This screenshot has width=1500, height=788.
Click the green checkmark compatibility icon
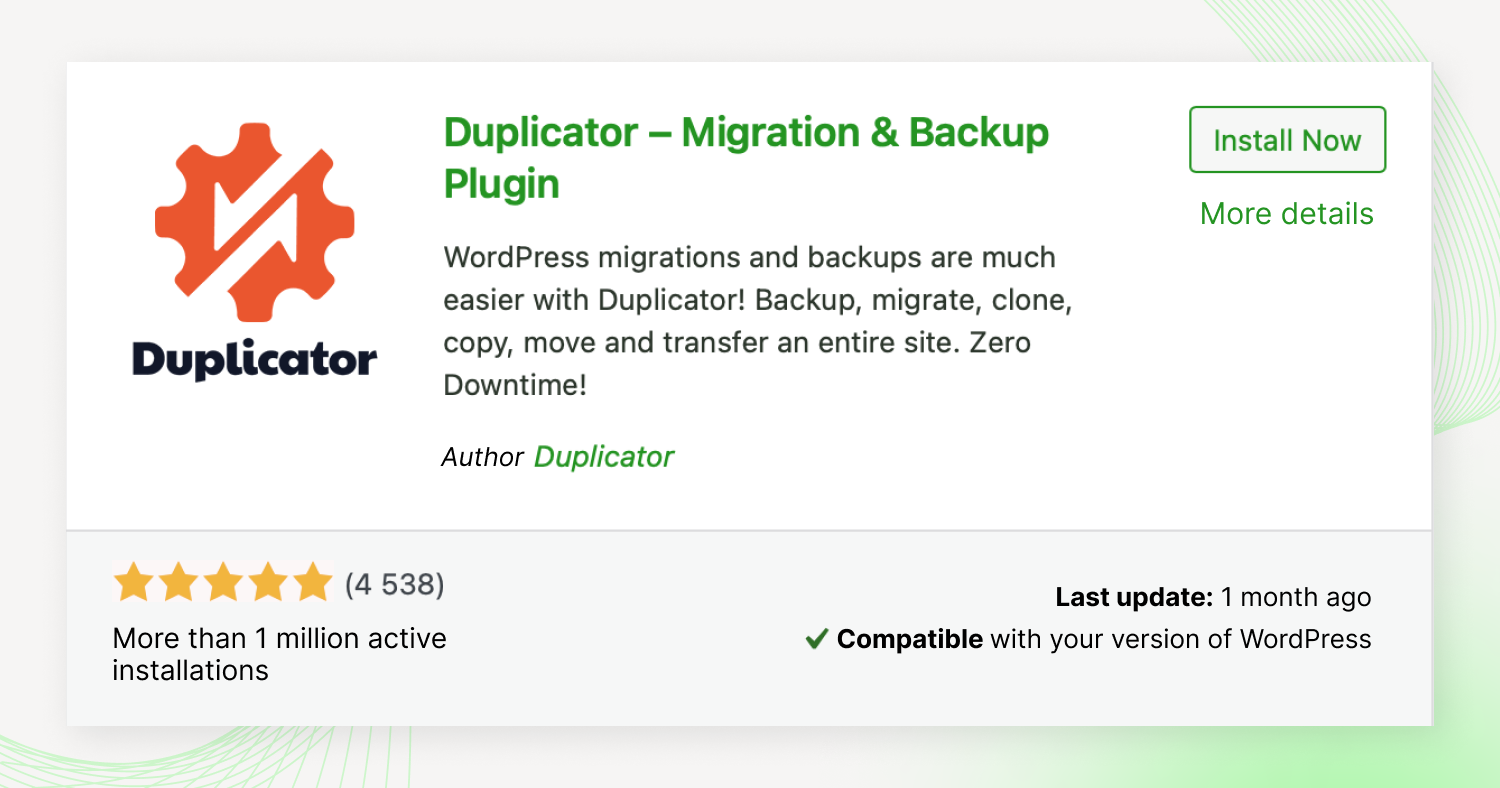coord(815,638)
